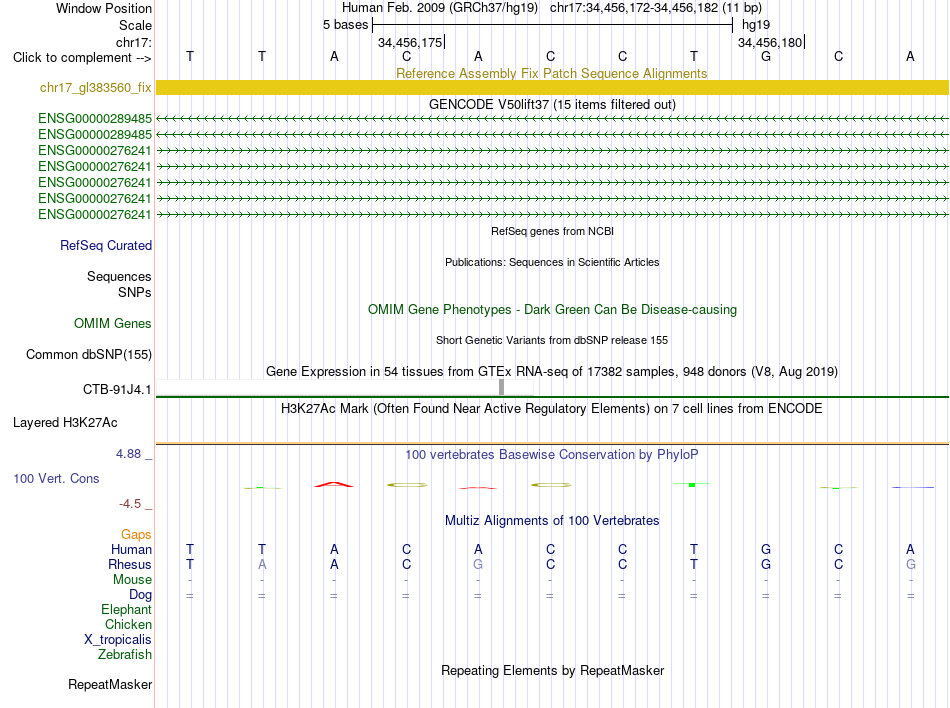Select the Chicken alignment row label
950x708 pixels.
tap(128, 624)
